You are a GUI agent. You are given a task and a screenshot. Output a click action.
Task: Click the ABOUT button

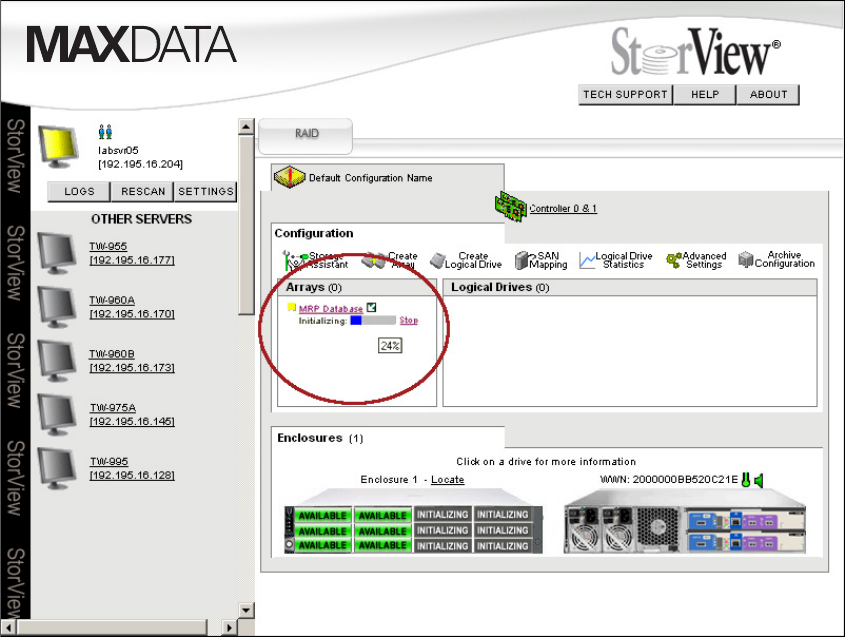(x=768, y=94)
